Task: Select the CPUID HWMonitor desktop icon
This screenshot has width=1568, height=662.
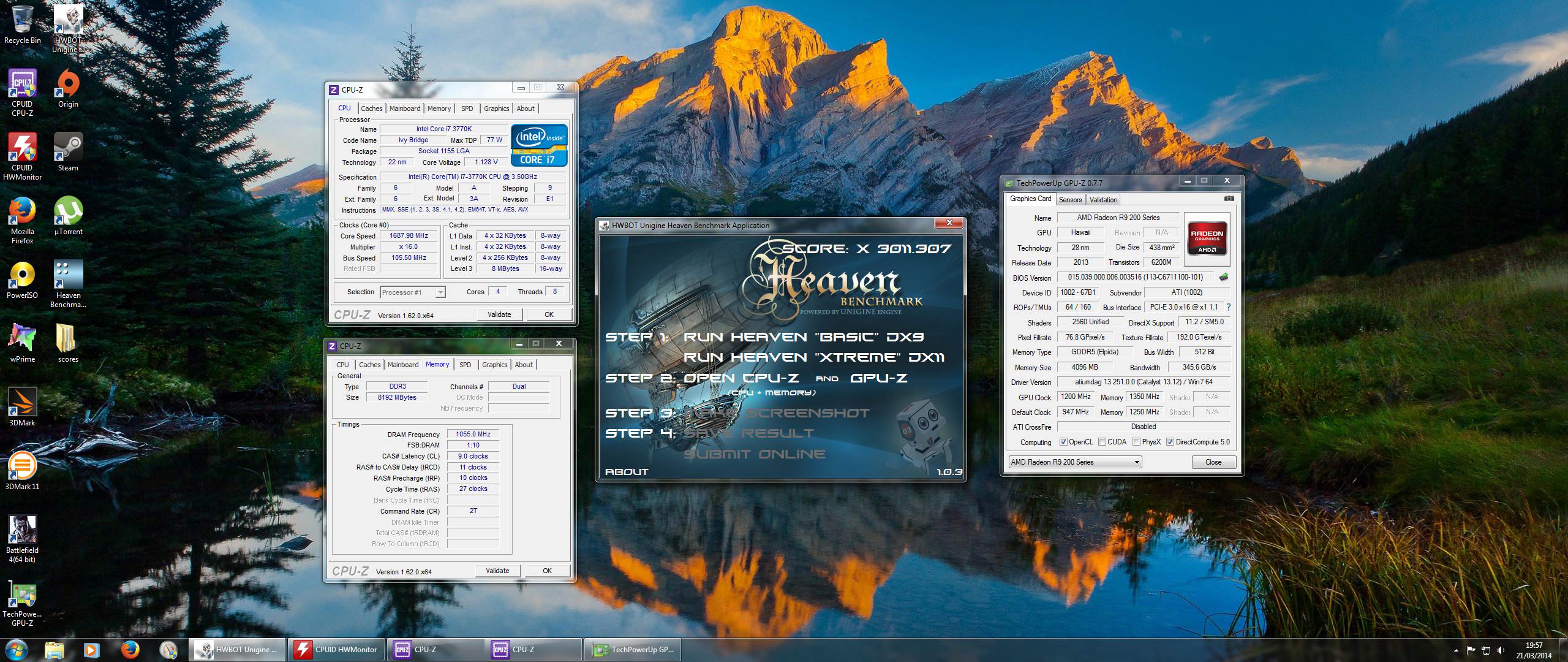Action: [22, 156]
